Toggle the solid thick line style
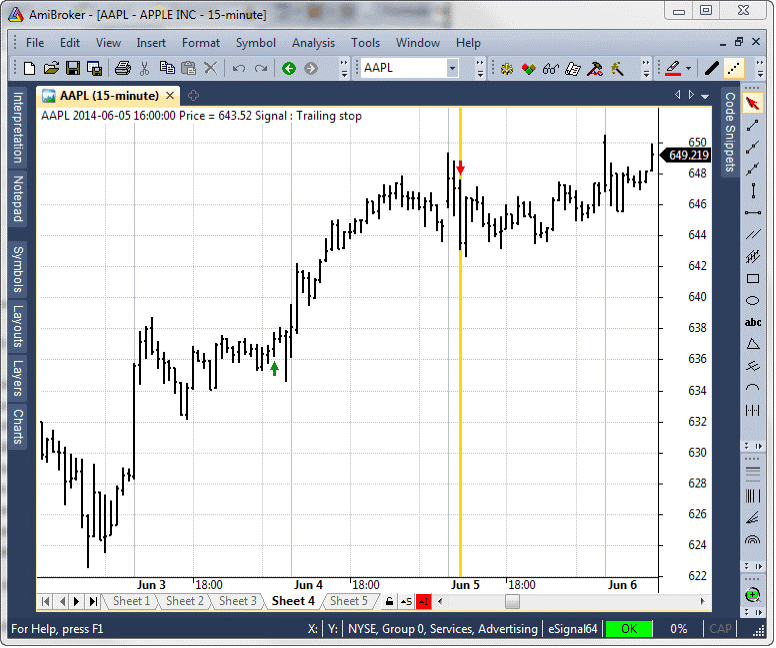Viewport: 776px width, 648px height. coord(712,68)
